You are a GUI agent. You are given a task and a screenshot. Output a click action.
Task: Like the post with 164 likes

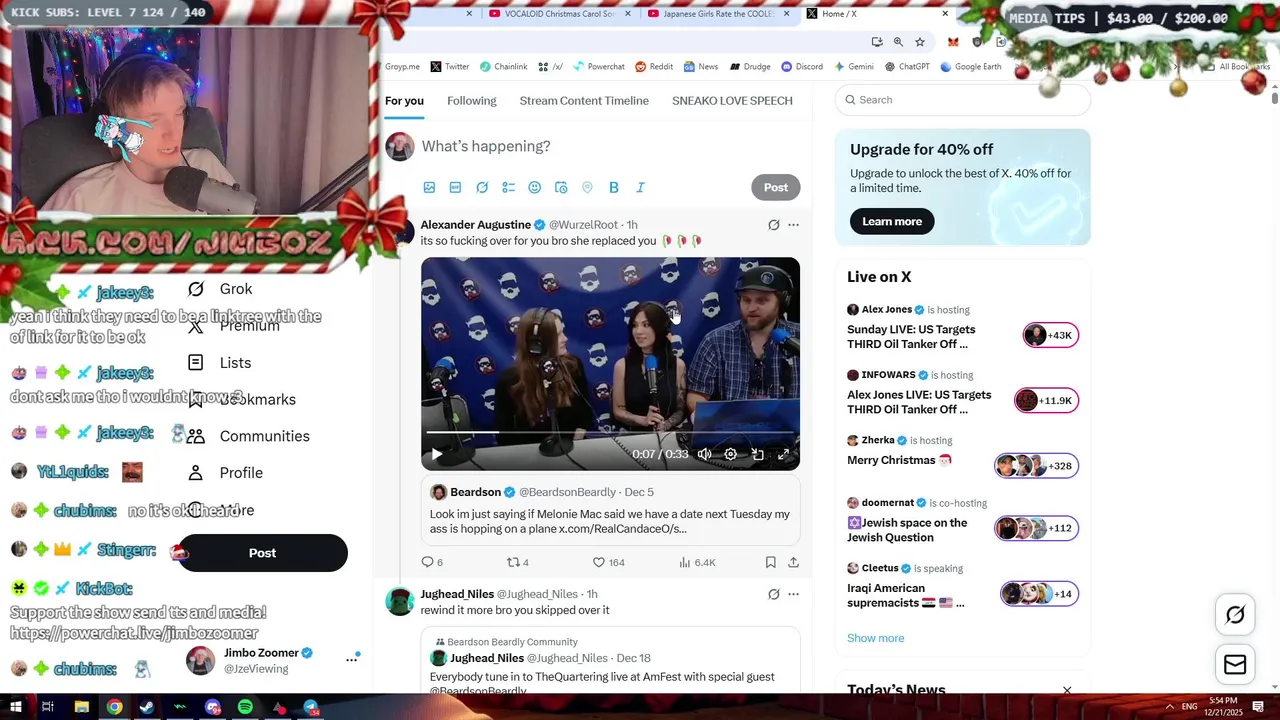point(608,562)
